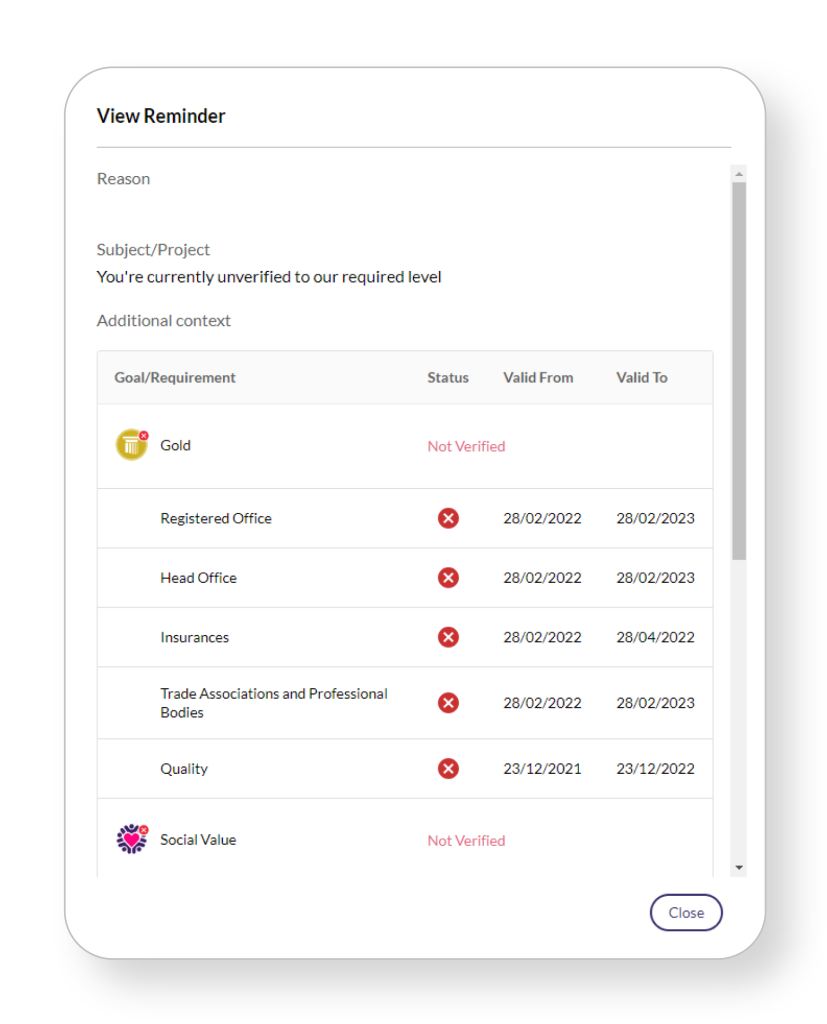Click Gold's Not Verified status text

tap(466, 447)
